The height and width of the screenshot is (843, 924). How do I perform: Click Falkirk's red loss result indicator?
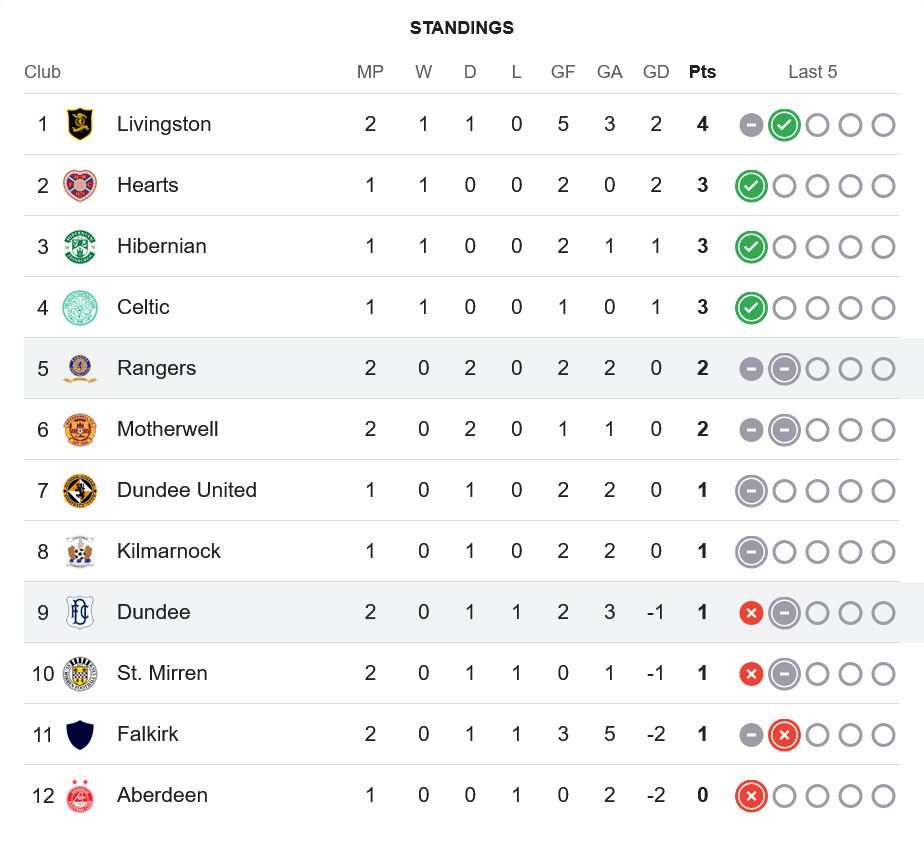(x=784, y=735)
